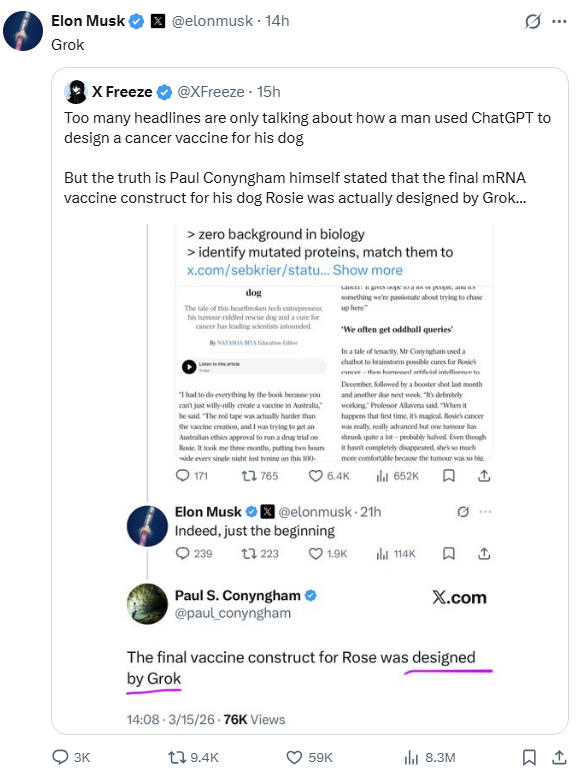This screenshot has width=578, height=777.
Task: Click the X affiliation badge beside Elon Musk
Action: pyautogui.click(x=158, y=21)
